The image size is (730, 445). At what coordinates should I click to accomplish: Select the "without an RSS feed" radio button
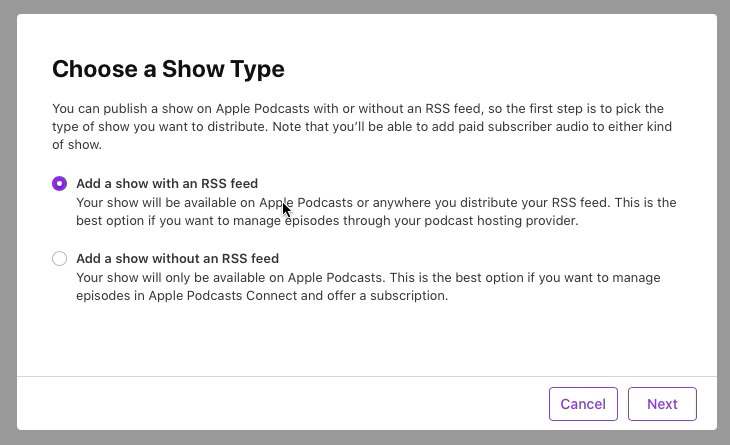[x=60, y=258]
